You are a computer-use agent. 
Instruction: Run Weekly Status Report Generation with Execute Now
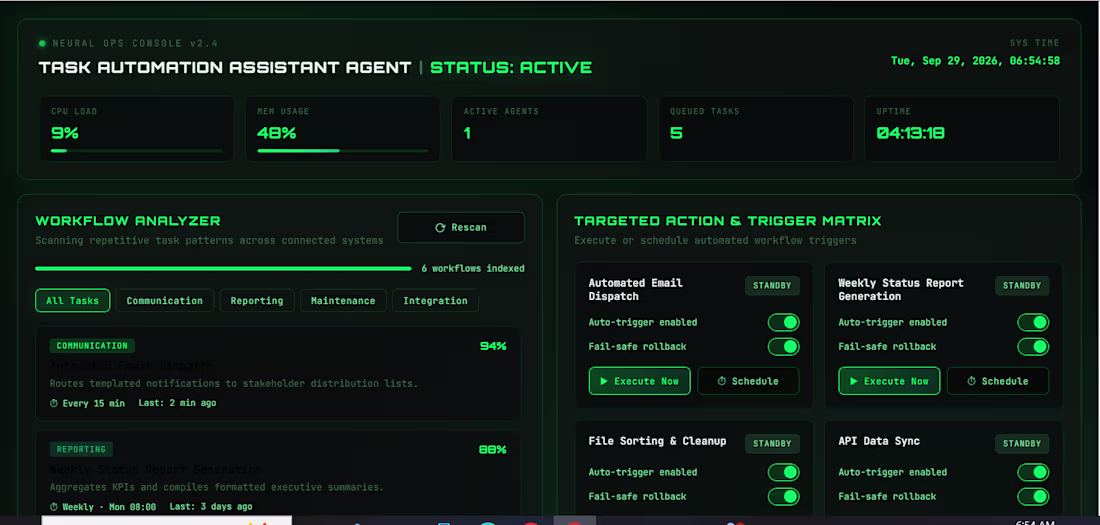click(x=889, y=381)
